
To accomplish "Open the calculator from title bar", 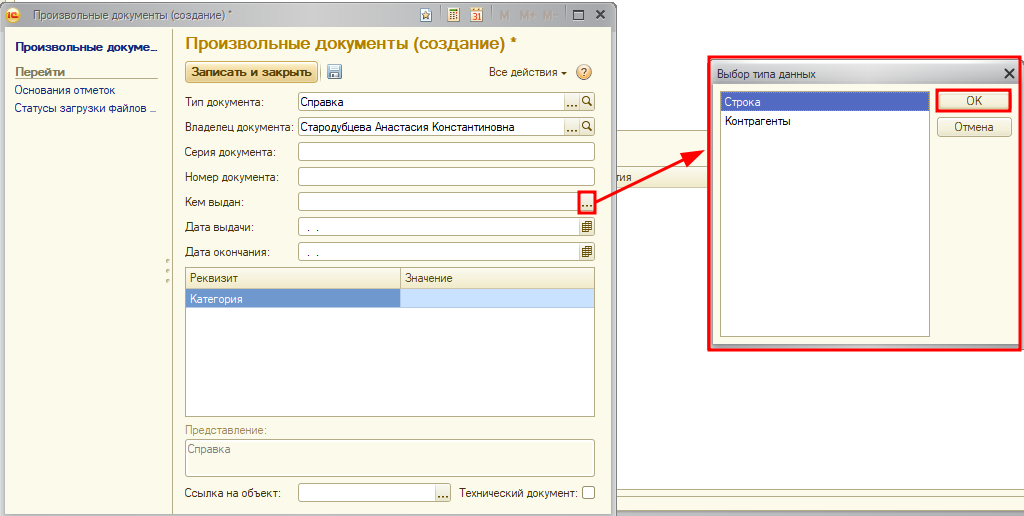I will (453, 15).
